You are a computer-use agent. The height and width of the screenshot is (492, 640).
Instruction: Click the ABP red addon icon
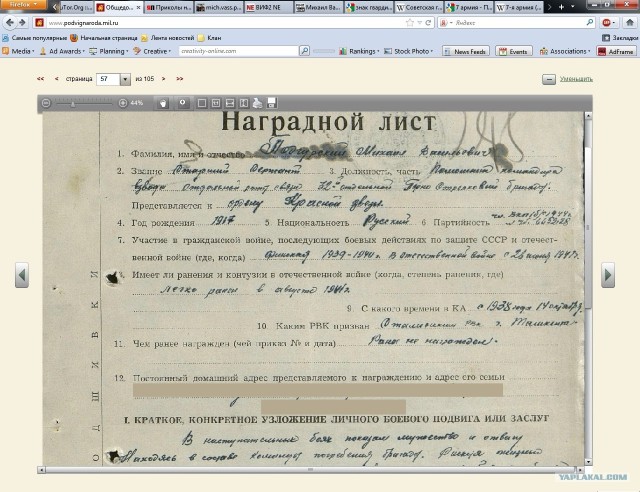[607, 23]
